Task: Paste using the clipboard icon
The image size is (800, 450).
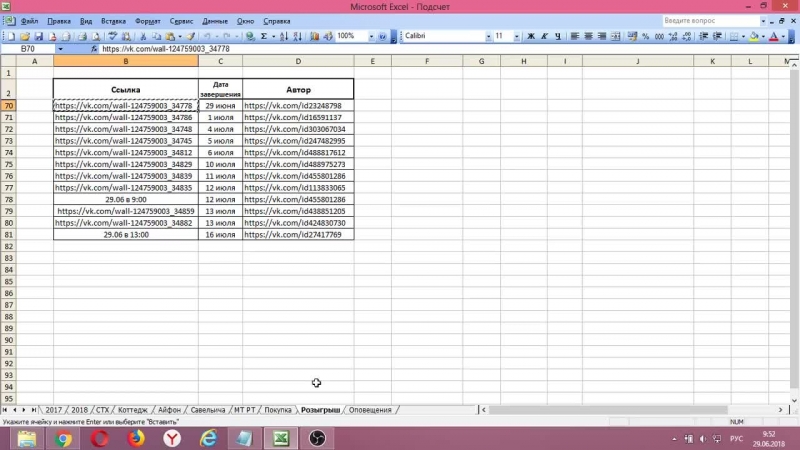Action: click(x=170, y=36)
